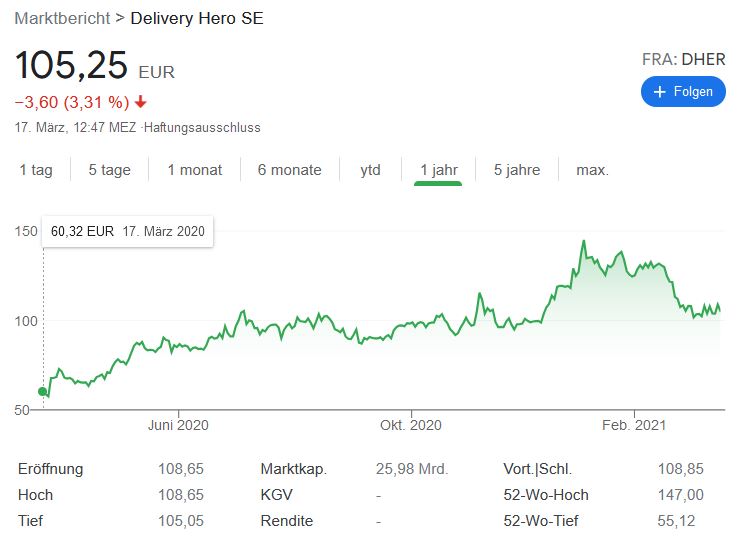Click the FRA: DHER ticker label
The image size is (744, 544).
(684, 59)
